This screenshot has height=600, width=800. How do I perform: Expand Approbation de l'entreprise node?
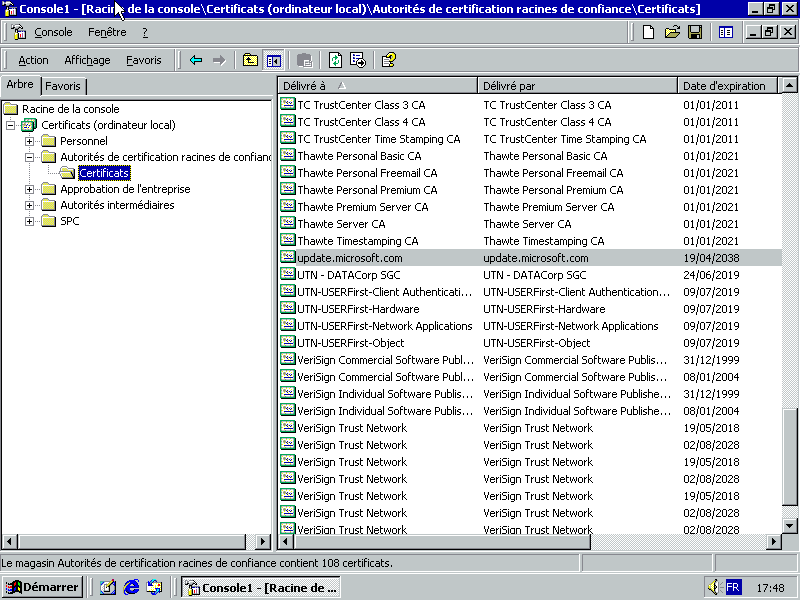(30, 189)
